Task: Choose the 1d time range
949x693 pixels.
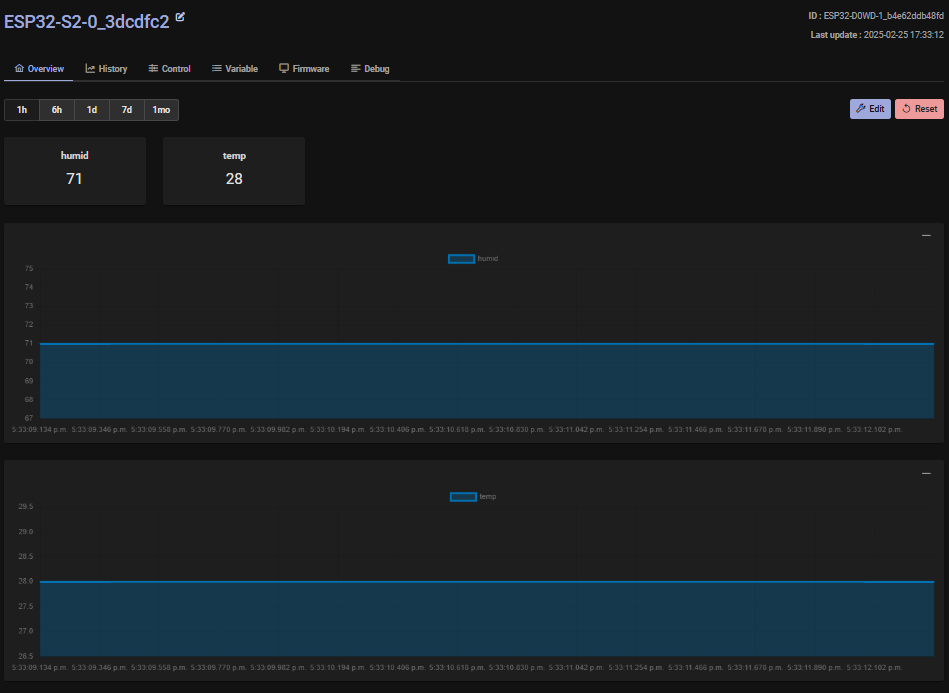Action: point(92,110)
